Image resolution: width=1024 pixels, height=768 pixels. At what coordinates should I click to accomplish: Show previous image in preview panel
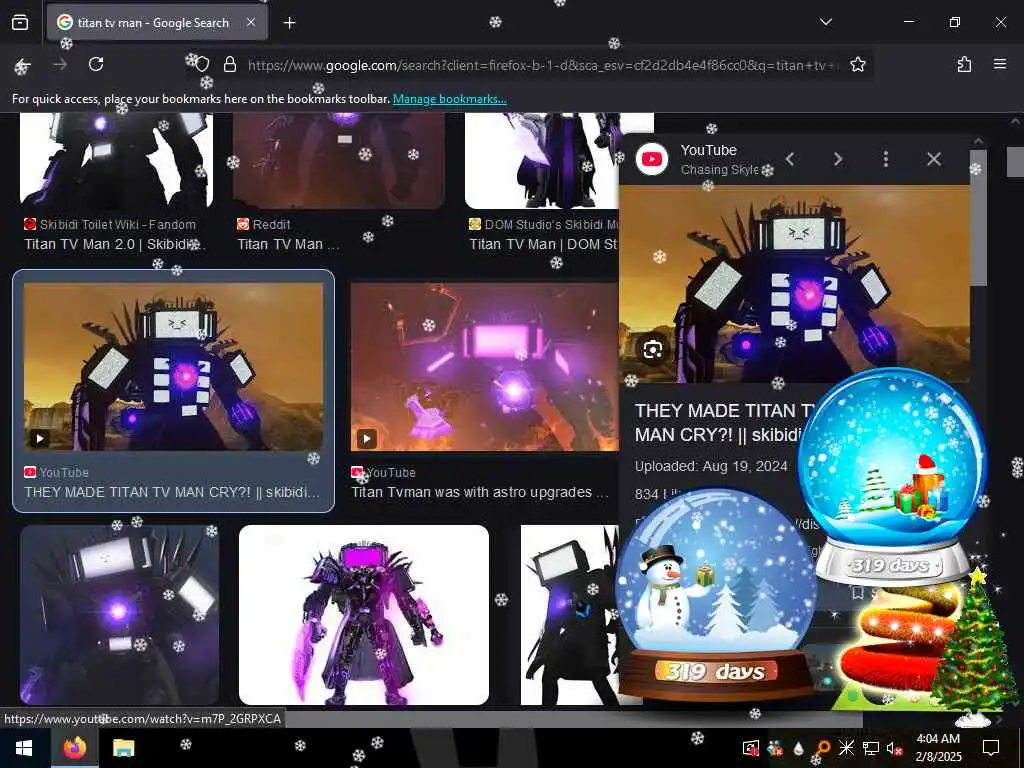[790, 159]
